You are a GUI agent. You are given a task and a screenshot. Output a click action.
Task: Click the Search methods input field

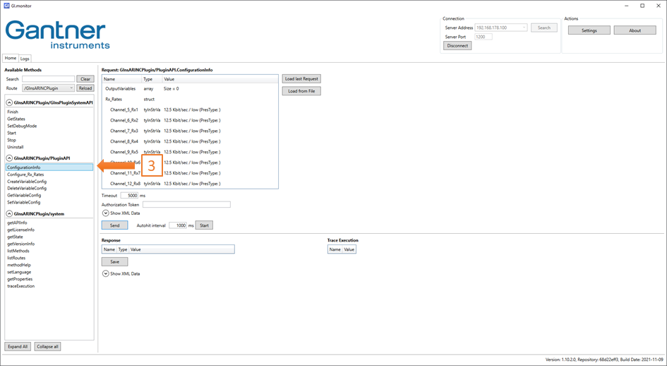tap(48, 79)
